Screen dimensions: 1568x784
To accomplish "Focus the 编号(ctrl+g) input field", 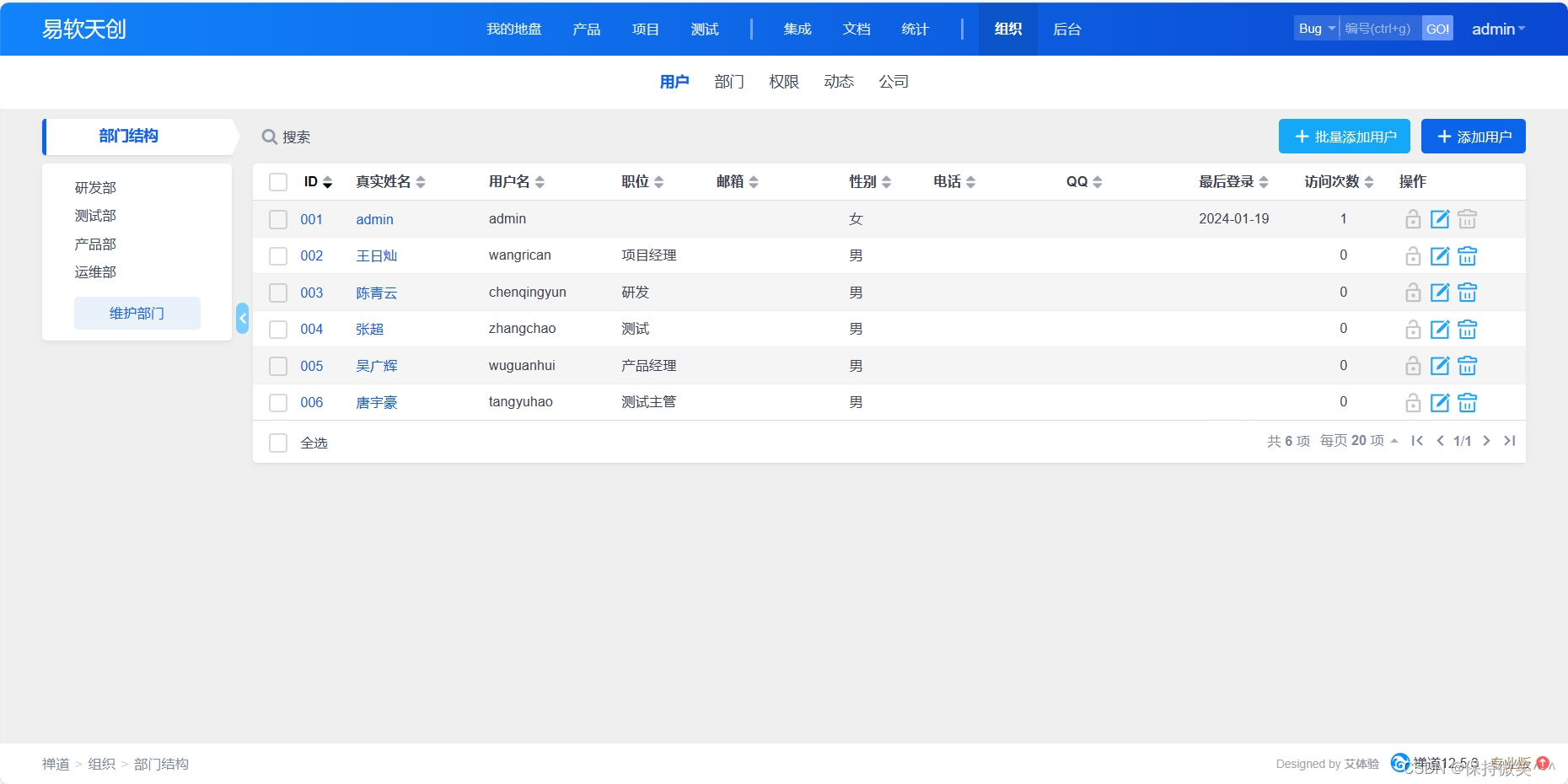I will (1381, 29).
